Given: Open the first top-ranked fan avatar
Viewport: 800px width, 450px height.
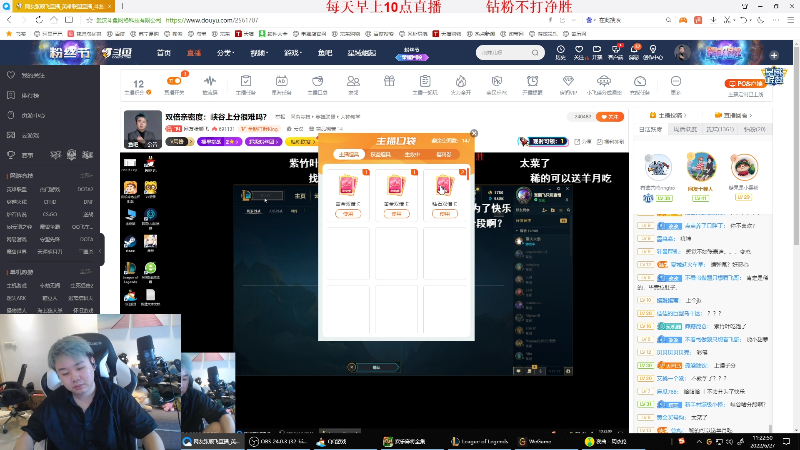Looking at the screenshot, I should (x=658, y=167).
